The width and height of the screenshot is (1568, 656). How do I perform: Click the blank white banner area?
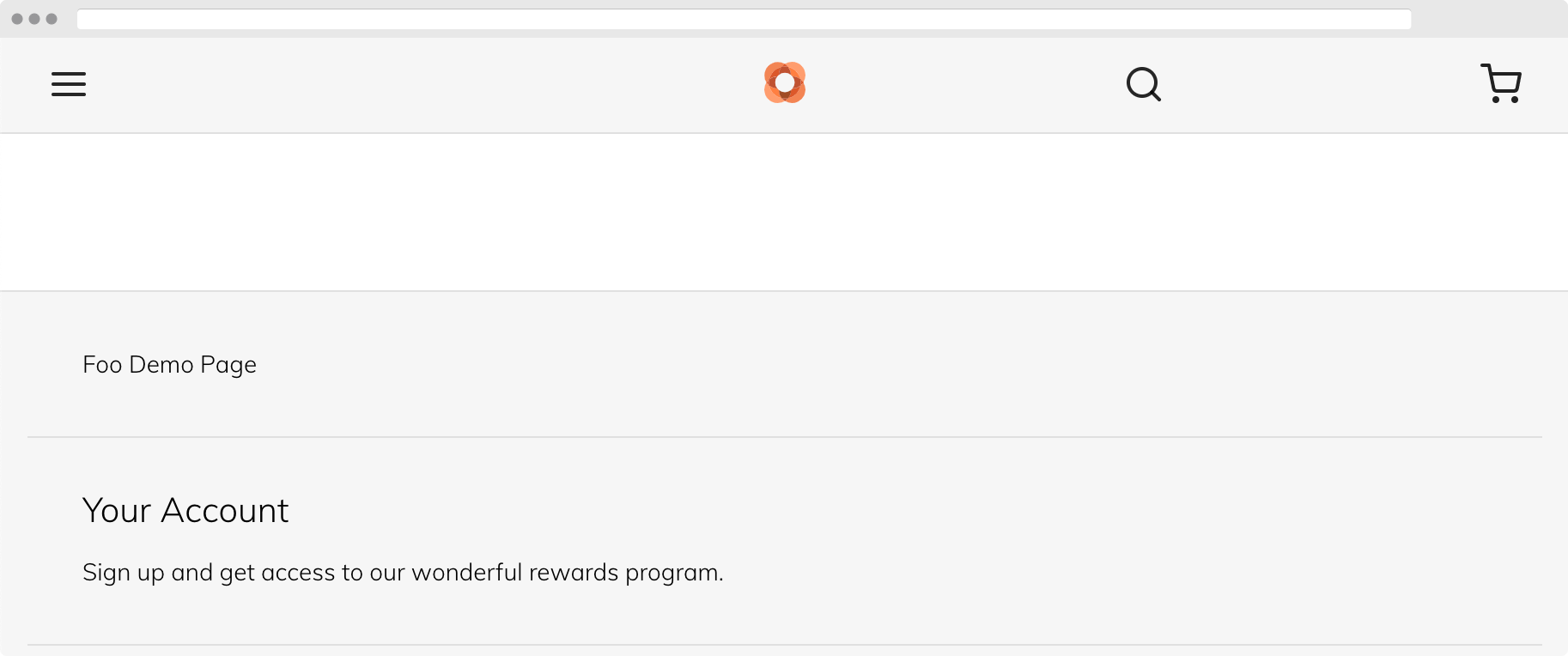click(784, 212)
